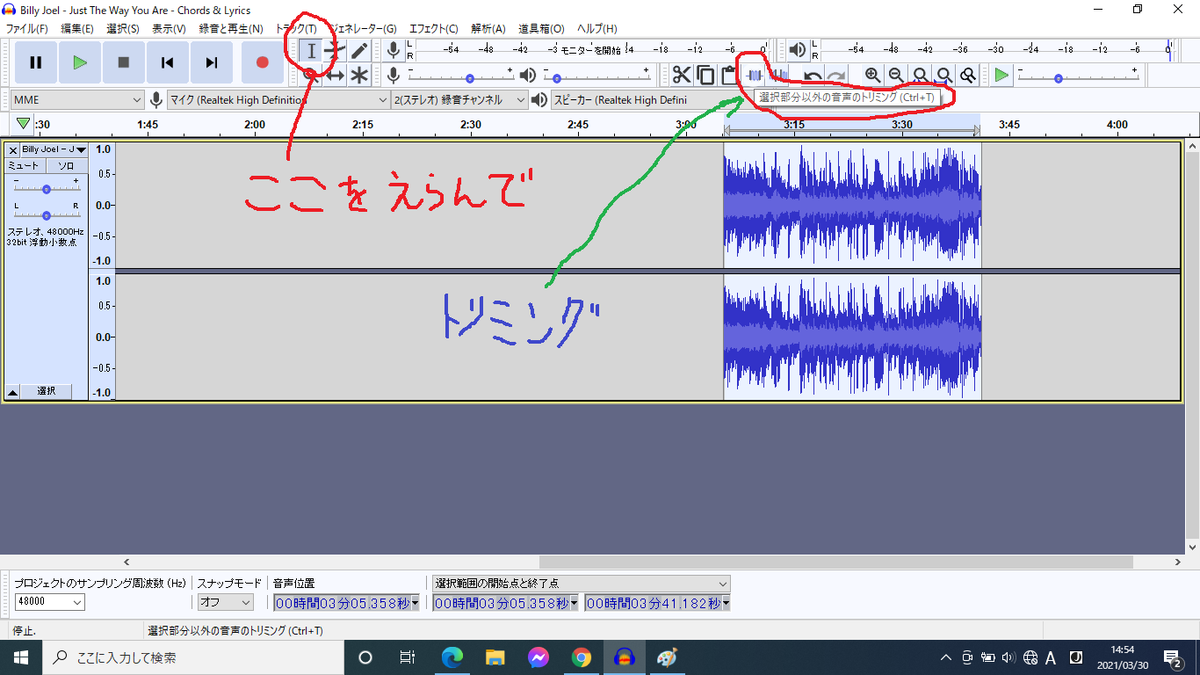Click the recording meter microphone icon
This screenshot has width=1200, height=675.
tap(394, 49)
